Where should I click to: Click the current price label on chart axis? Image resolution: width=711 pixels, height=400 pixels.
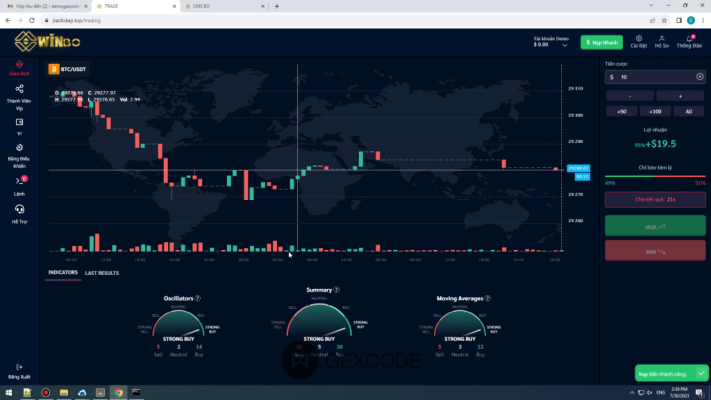[578, 168]
